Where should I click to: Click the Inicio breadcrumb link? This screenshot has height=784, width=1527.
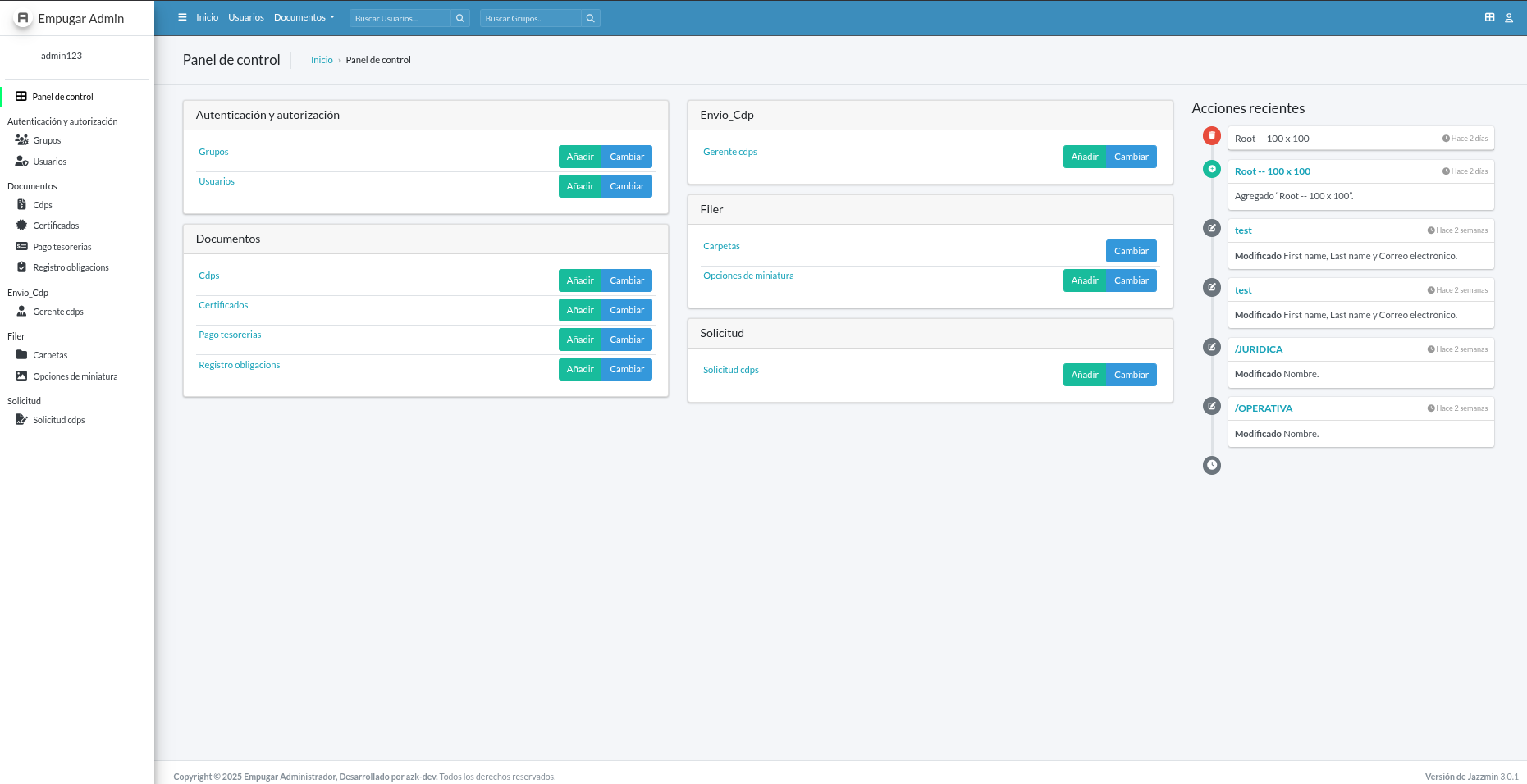[322, 60]
